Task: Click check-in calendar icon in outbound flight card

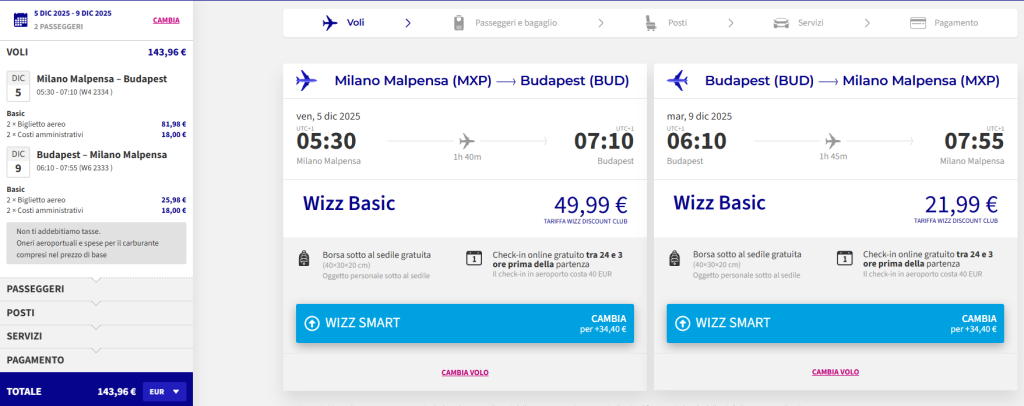Action: [x=473, y=258]
